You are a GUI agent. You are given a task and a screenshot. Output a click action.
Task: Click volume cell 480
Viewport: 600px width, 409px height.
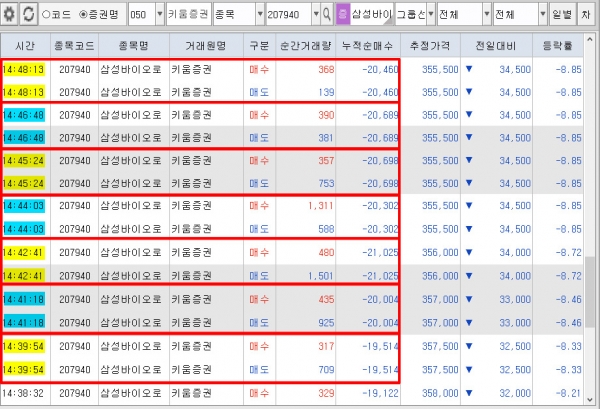click(x=326, y=253)
